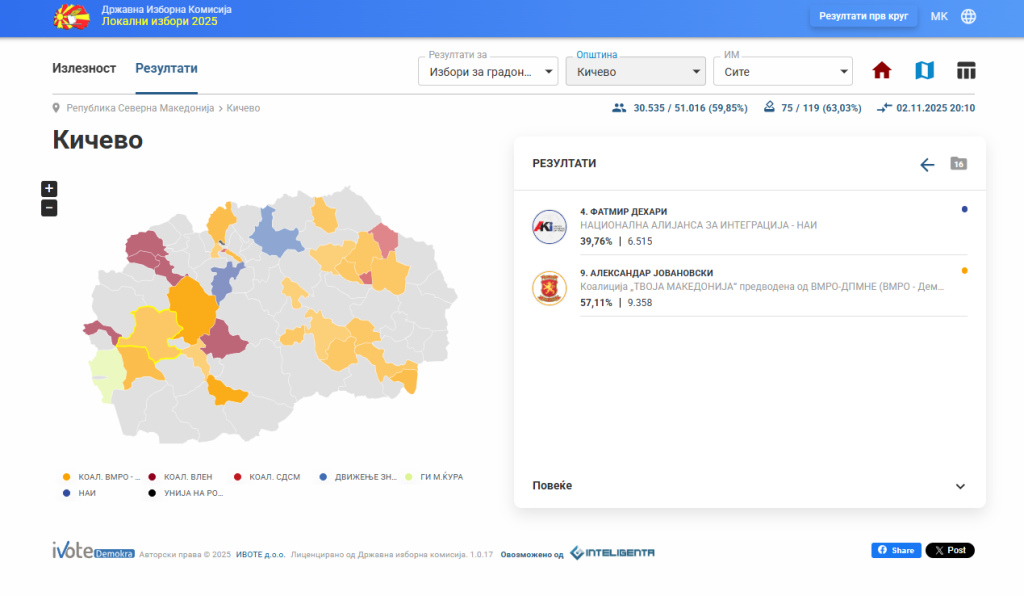The image size is (1024, 596).
Task: Switch to the Излезност tab
Action: (84, 69)
